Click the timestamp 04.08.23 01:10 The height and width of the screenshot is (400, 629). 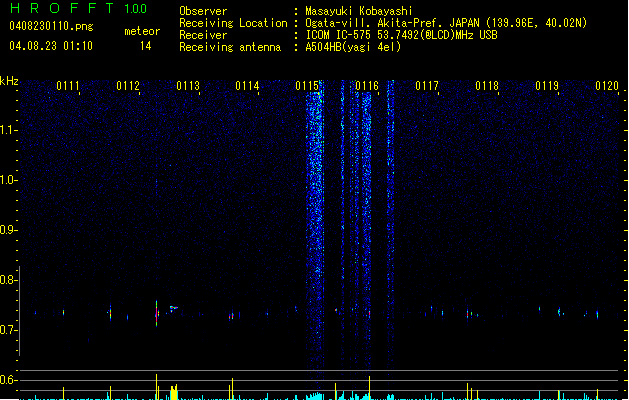pyautogui.click(x=51, y=46)
